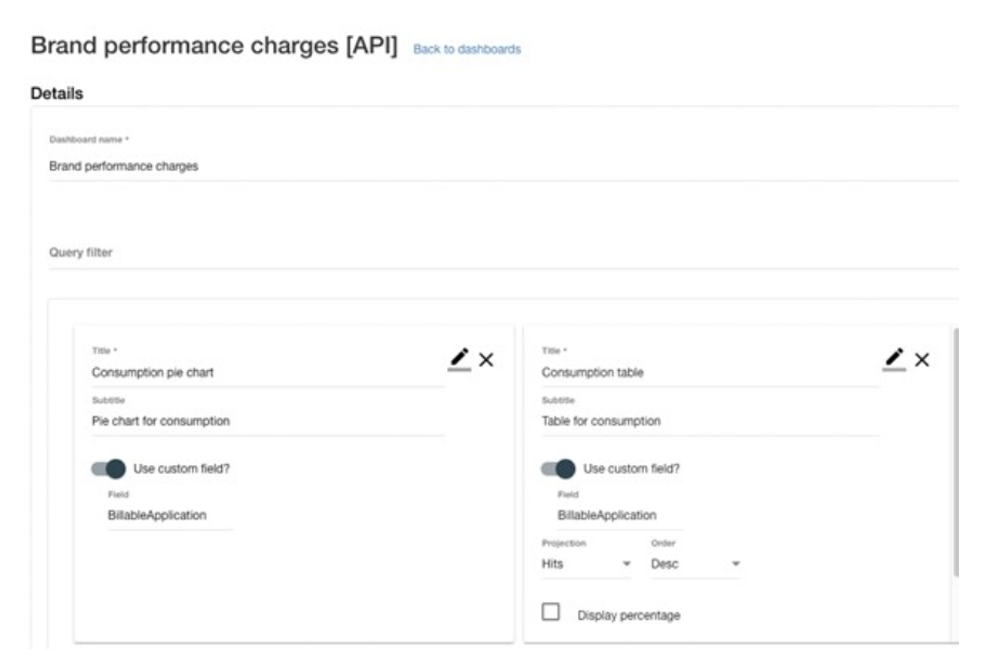
Task: Toggle 'Use custom field?' in pie chart card
Action: click(109, 468)
